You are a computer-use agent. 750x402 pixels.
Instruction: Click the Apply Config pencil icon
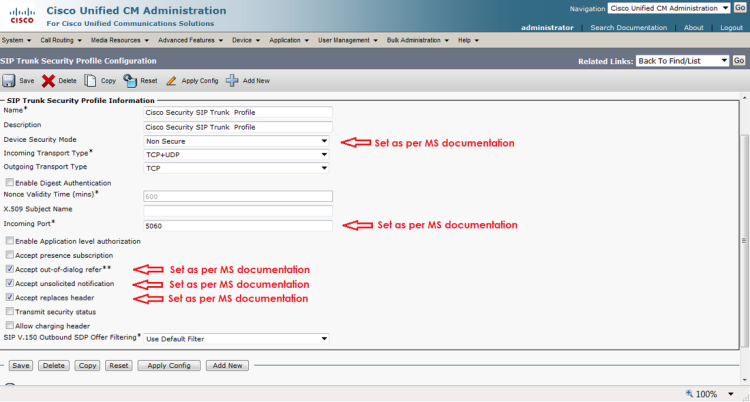point(171,81)
